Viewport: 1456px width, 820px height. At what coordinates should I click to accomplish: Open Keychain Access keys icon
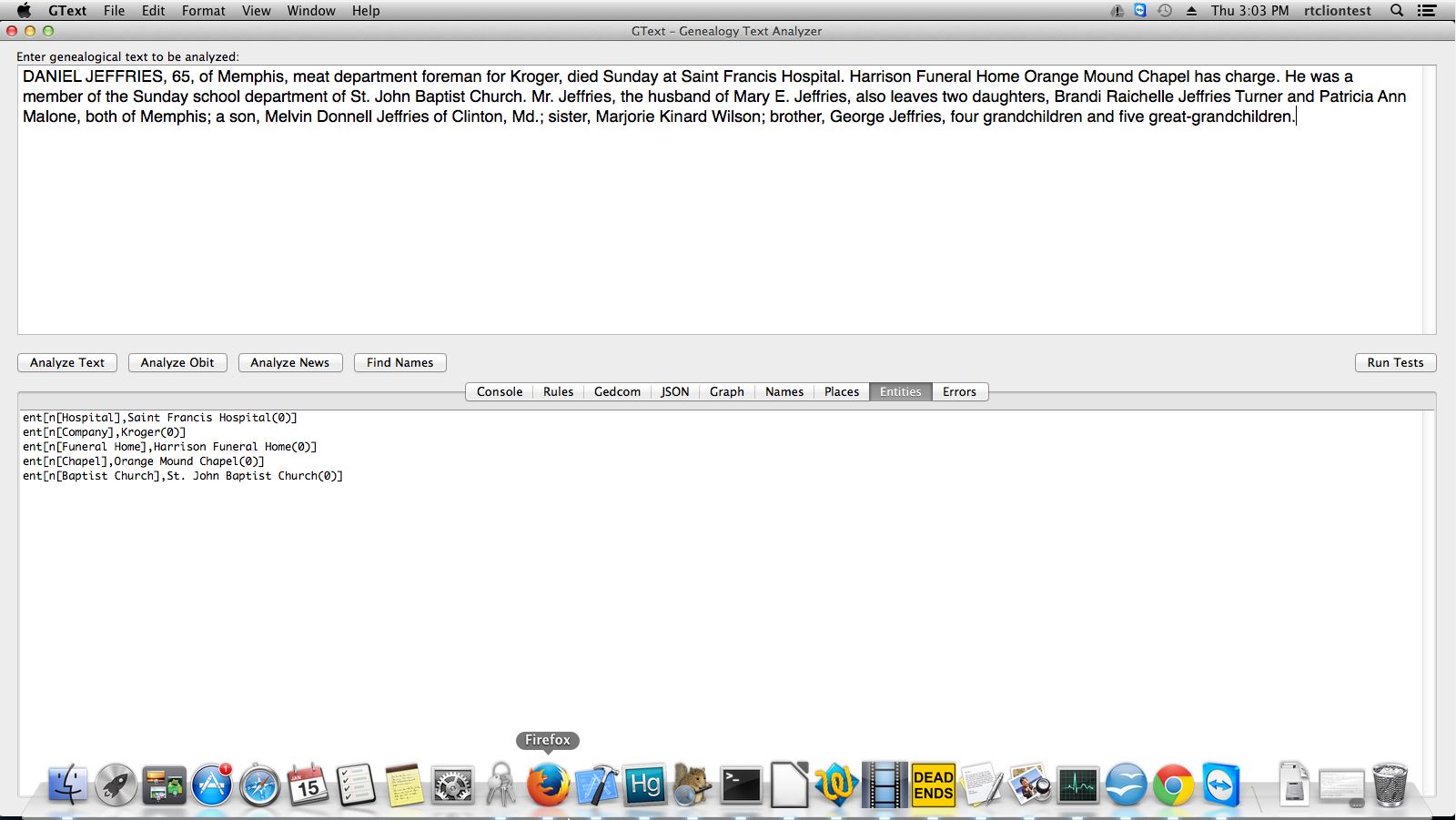point(500,785)
